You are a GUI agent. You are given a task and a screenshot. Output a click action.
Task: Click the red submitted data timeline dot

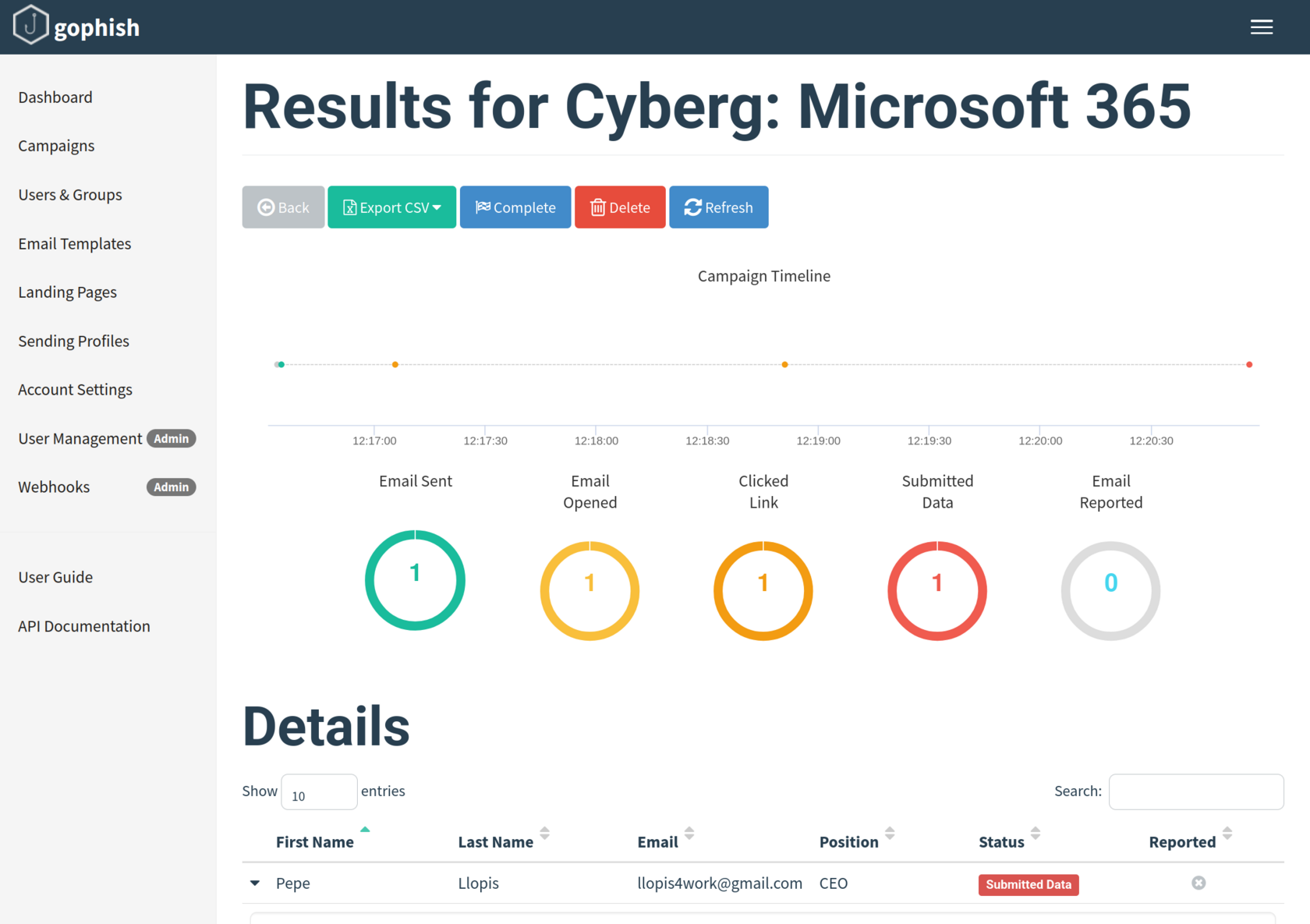click(x=1249, y=364)
